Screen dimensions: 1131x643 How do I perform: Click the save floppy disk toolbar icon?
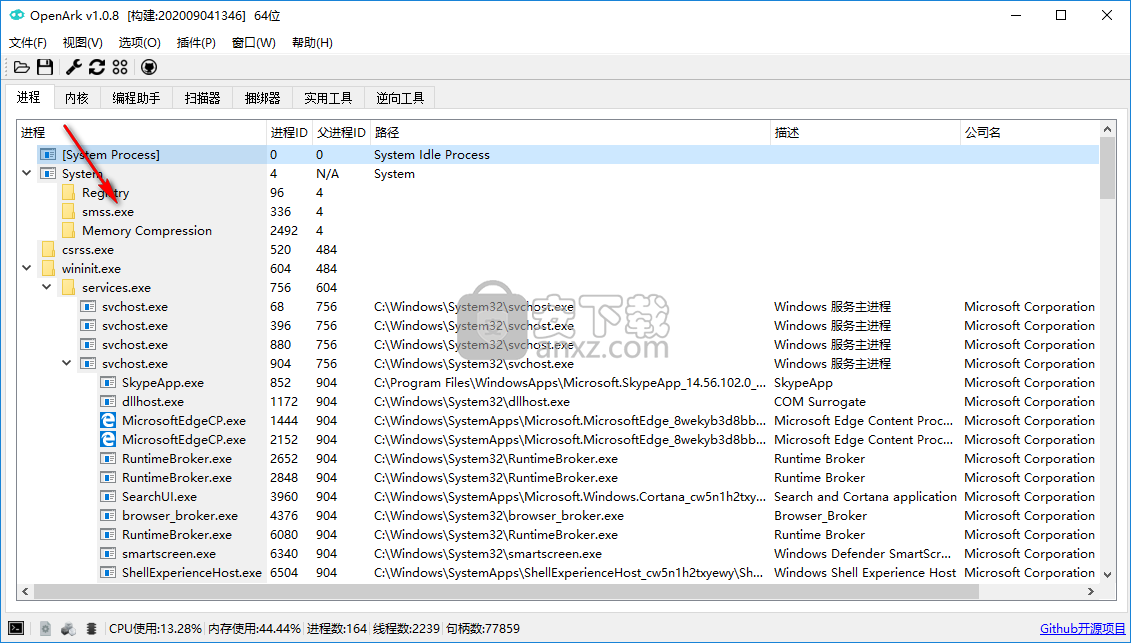(x=45, y=67)
